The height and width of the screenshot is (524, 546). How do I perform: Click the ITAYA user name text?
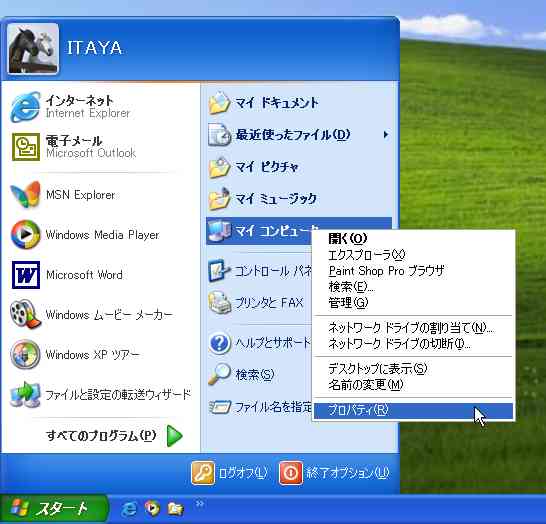94,48
